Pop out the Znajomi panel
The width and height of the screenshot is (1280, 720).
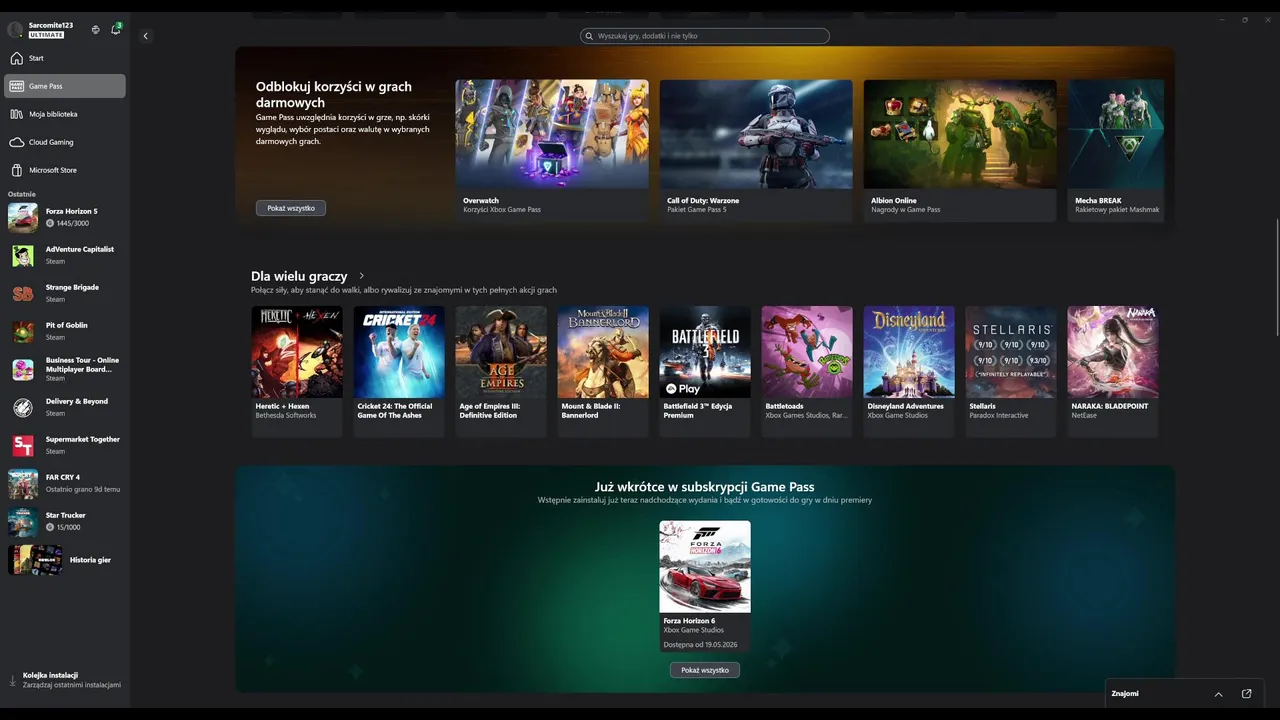pos(1246,693)
